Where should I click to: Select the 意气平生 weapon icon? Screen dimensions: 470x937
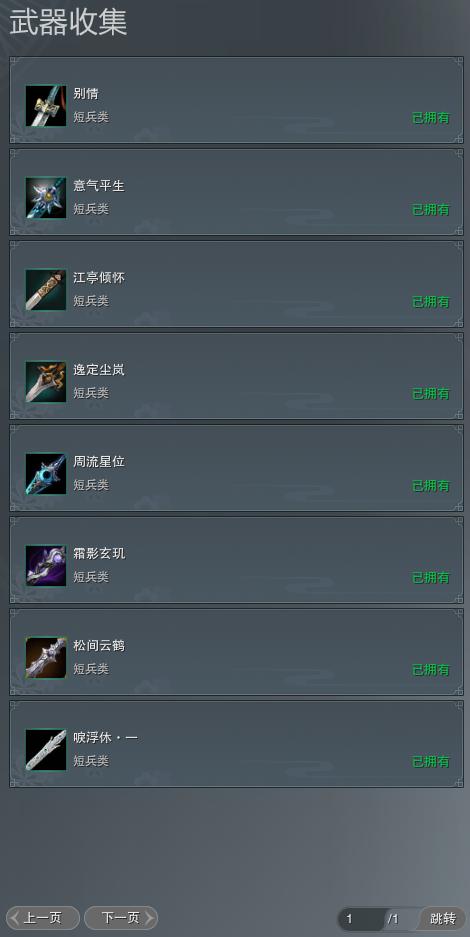pos(46,198)
